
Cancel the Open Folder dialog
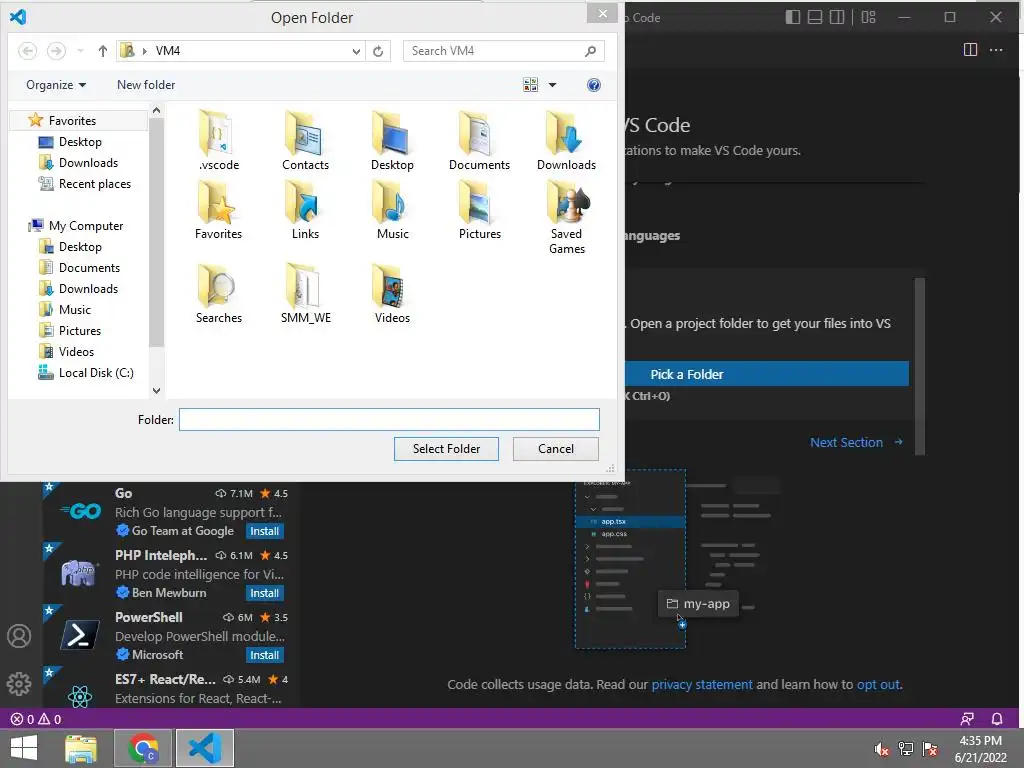pos(556,449)
